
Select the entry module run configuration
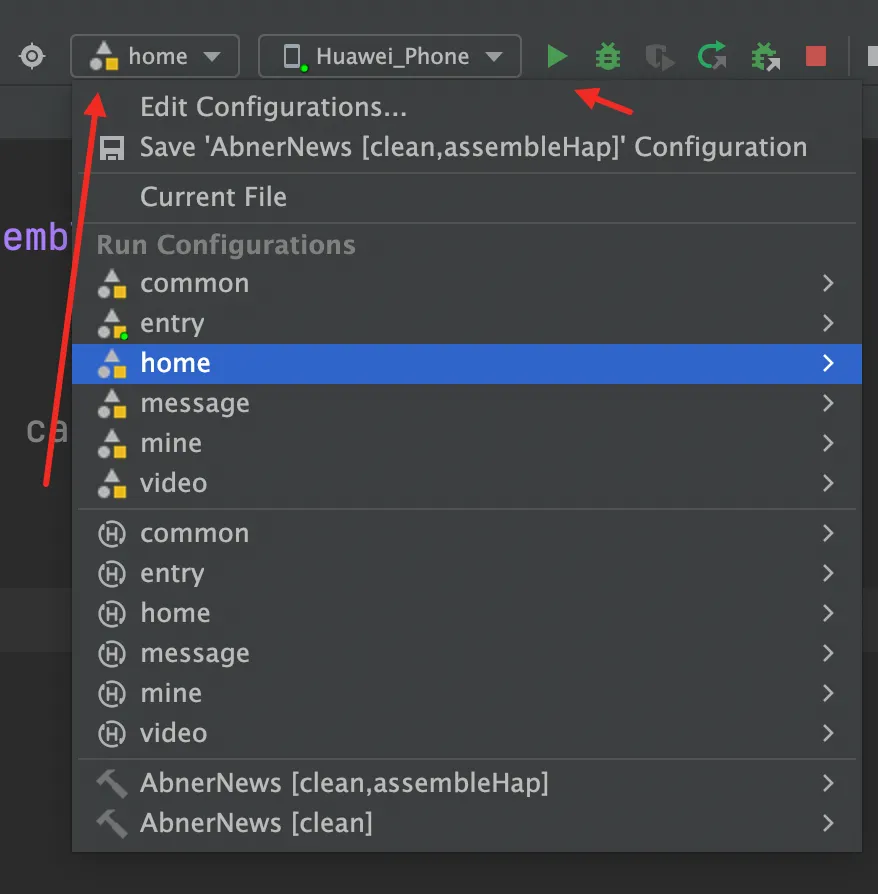[172, 324]
